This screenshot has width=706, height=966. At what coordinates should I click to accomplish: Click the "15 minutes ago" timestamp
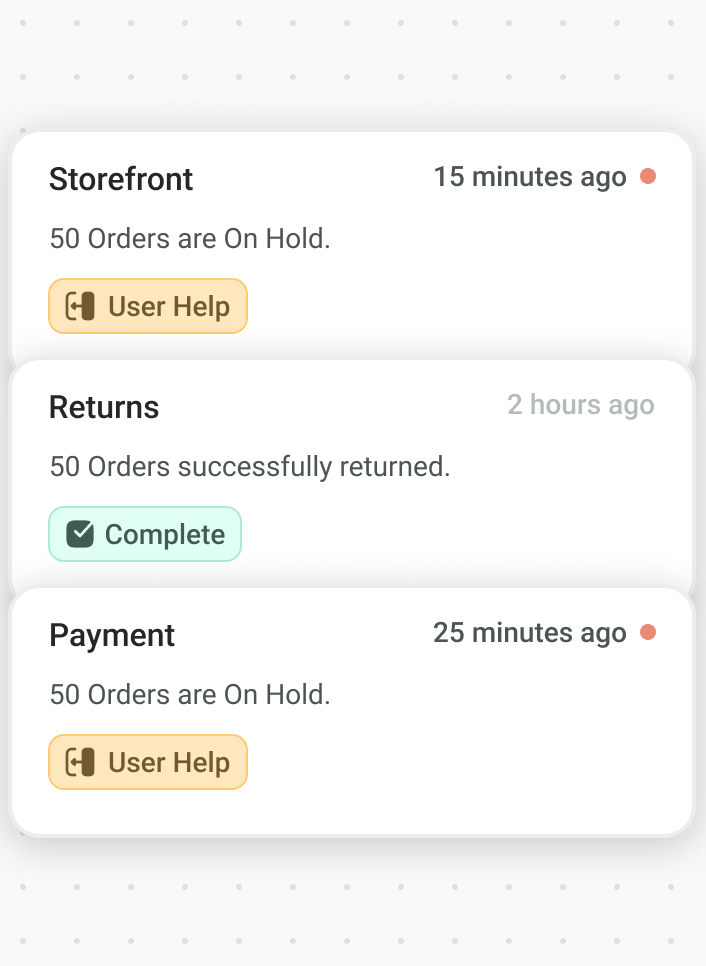(x=529, y=177)
